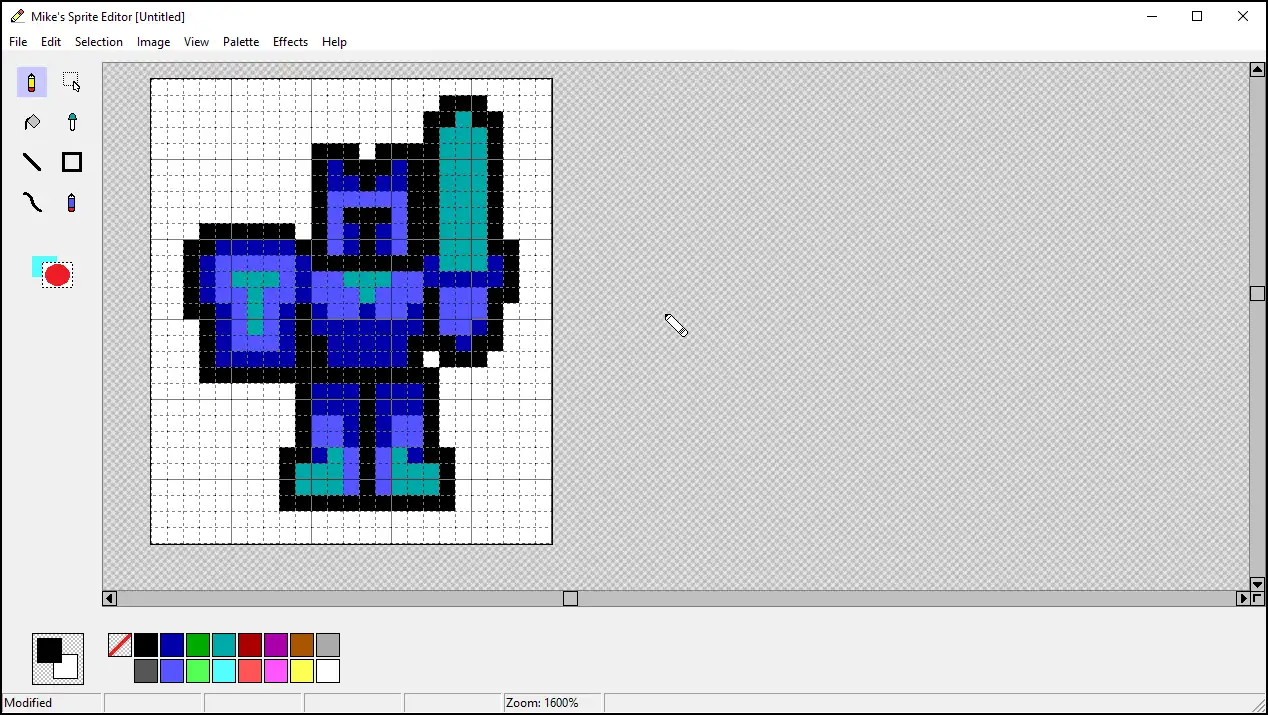Open the Edit menu

(x=51, y=42)
